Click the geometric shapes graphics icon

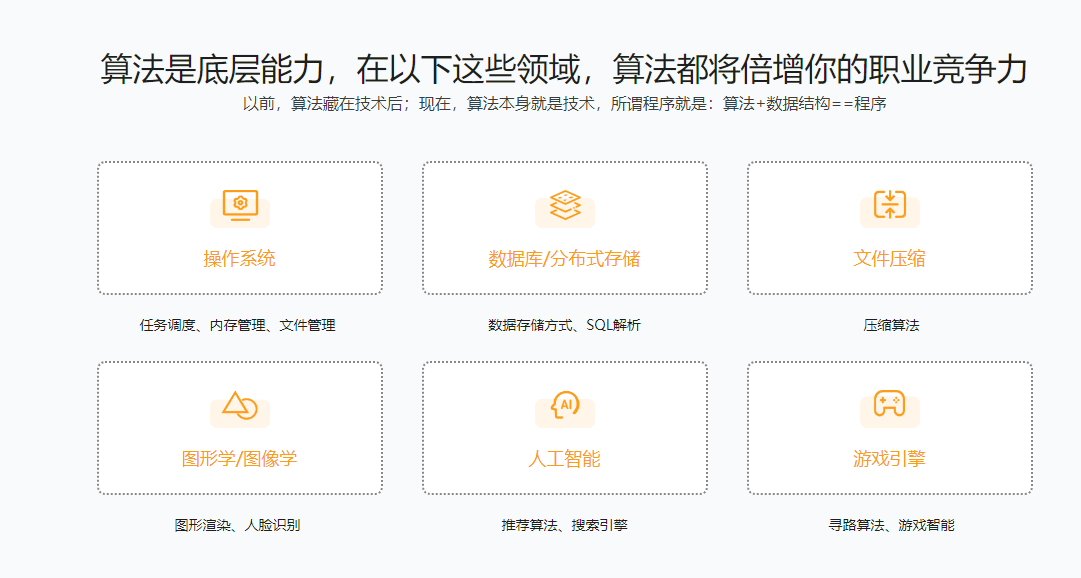pyautogui.click(x=238, y=404)
